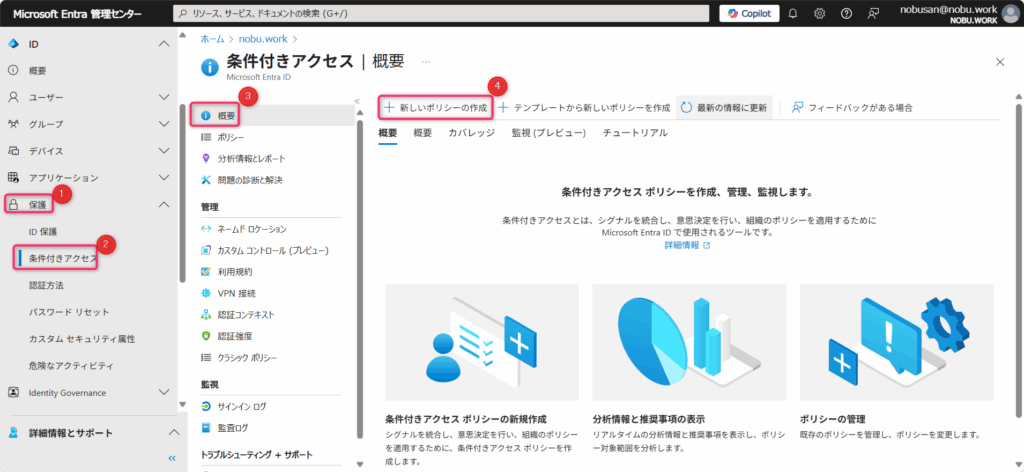Click the feedback person icon in header
This screenshot has width=1024, height=472.
pos(873,13)
